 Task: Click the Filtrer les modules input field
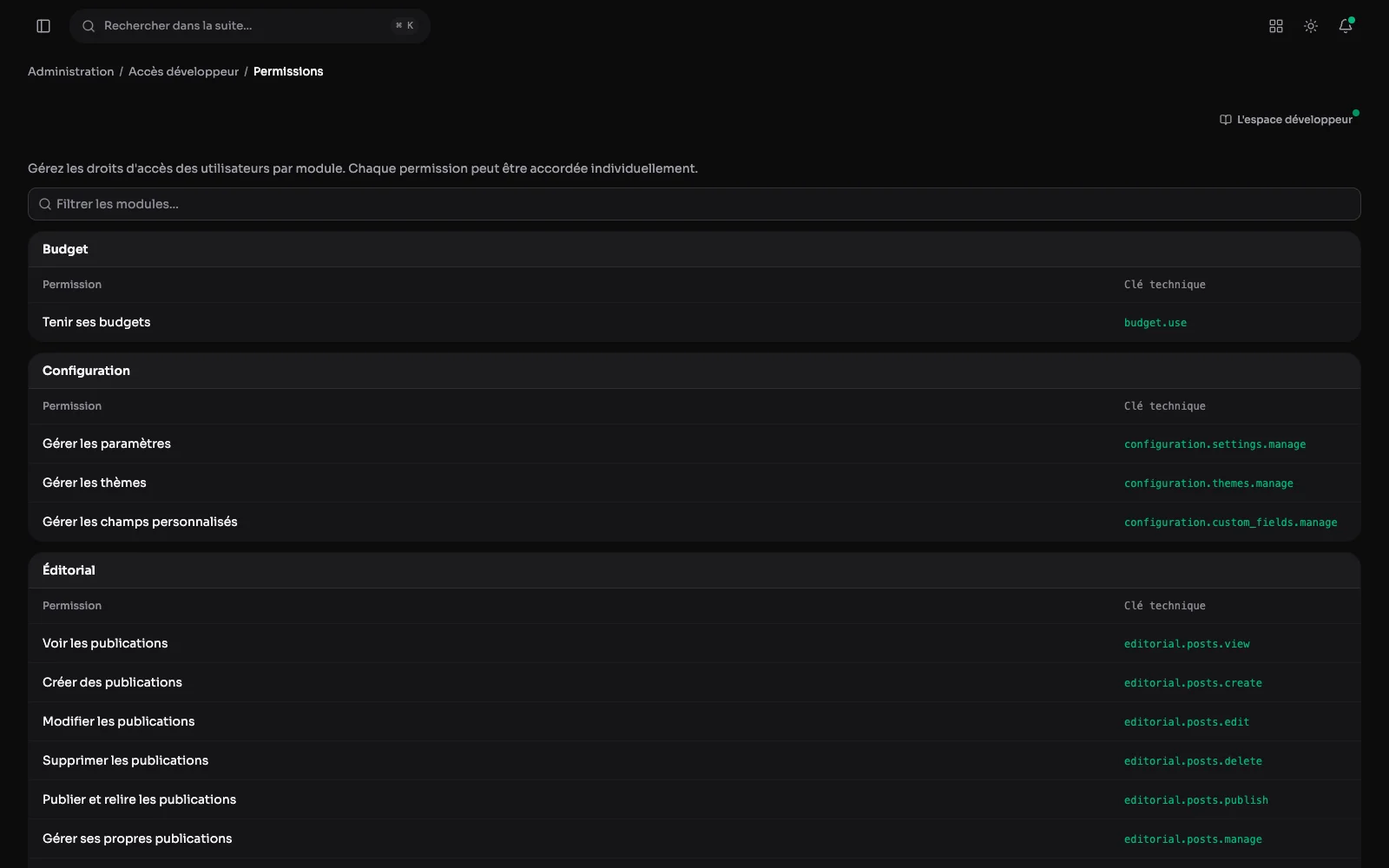(x=694, y=204)
